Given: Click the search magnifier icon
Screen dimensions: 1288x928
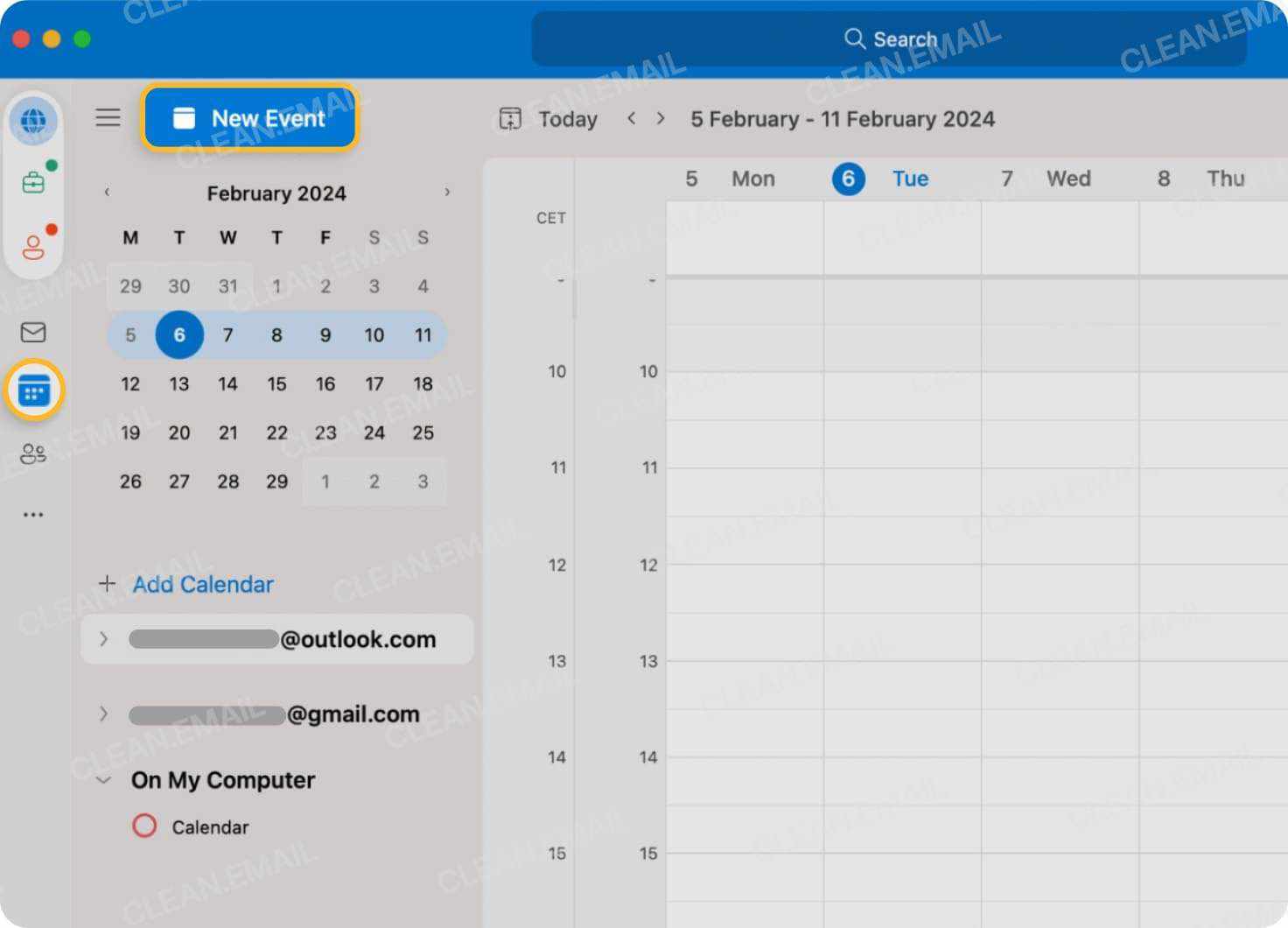Looking at the screenshot, I should [853, 39].
